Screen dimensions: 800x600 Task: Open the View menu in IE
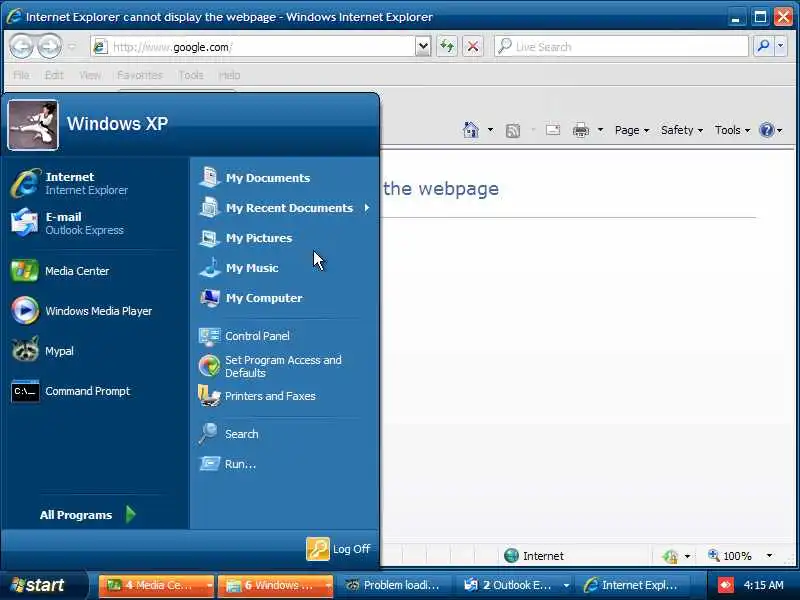pos(90,76)
